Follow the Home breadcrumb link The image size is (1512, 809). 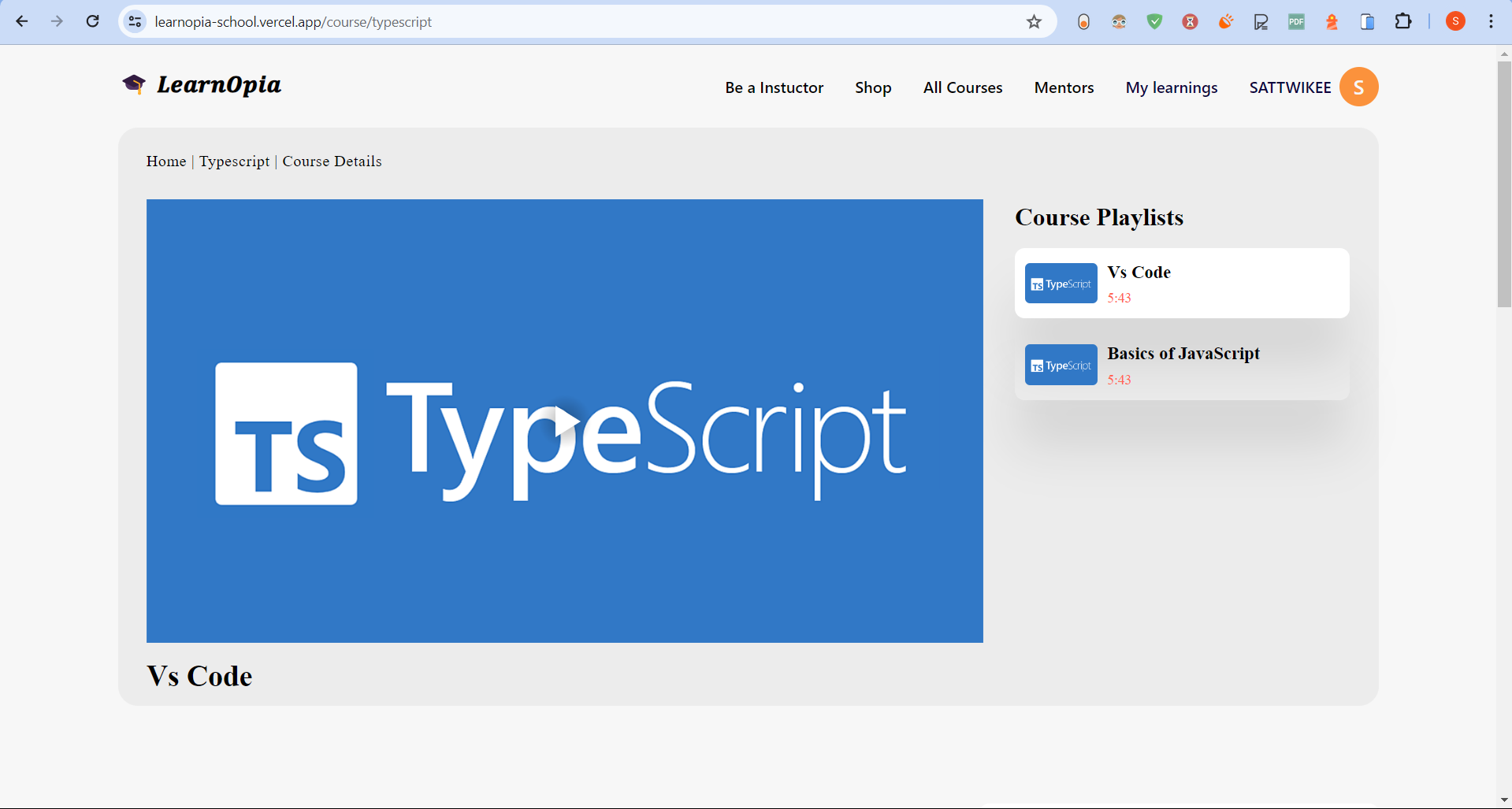[166, 161]
